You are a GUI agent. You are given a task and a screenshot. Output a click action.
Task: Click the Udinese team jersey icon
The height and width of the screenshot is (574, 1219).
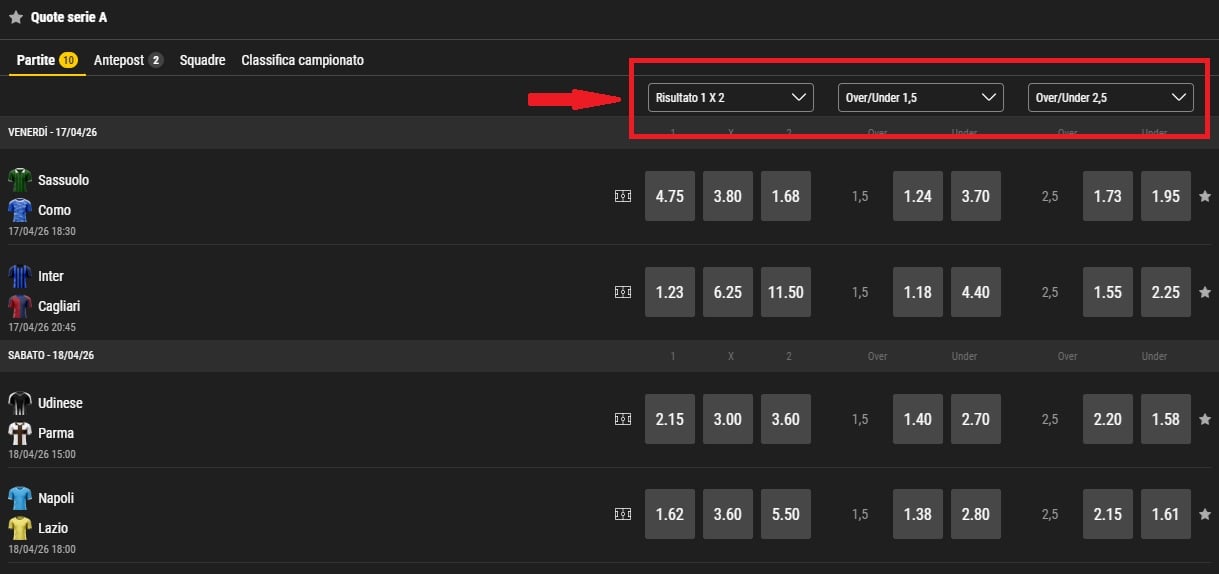(x=20, y=403)
